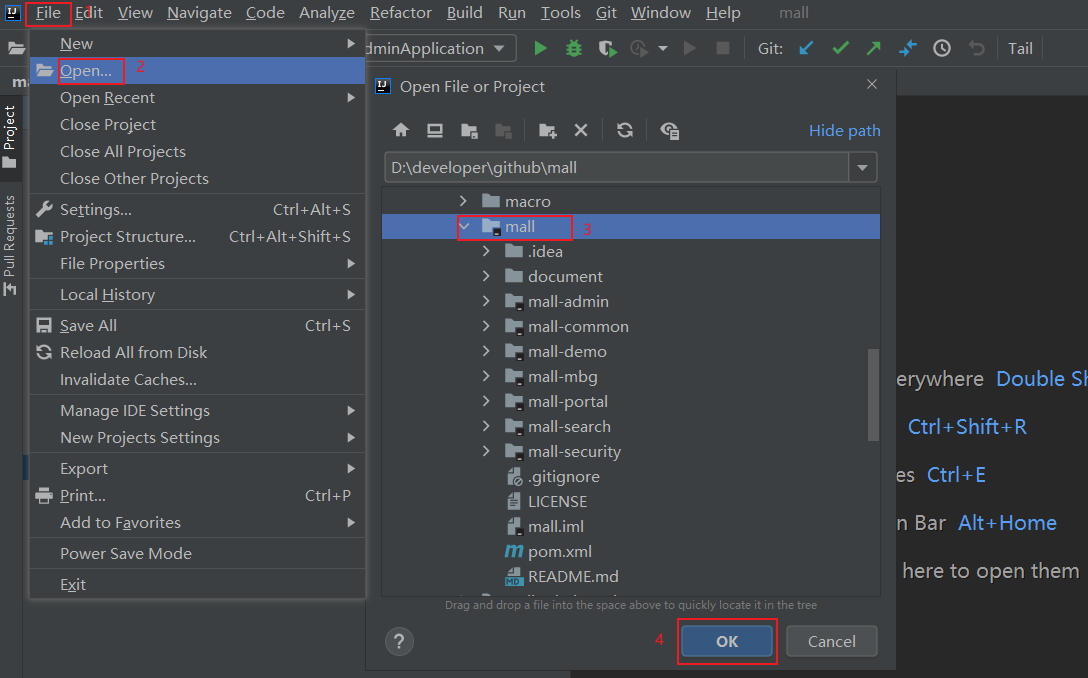Click the file tree vertical scrollbar

tap(873, 394)
